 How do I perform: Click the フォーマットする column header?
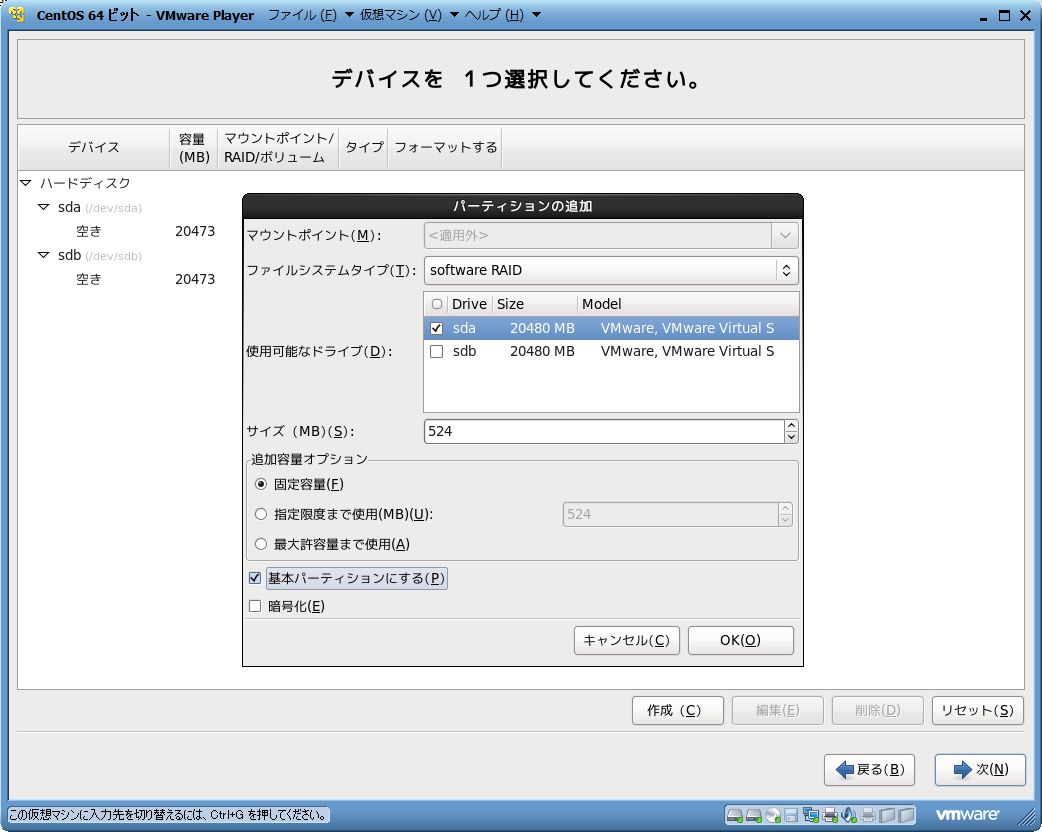[445, 148]
